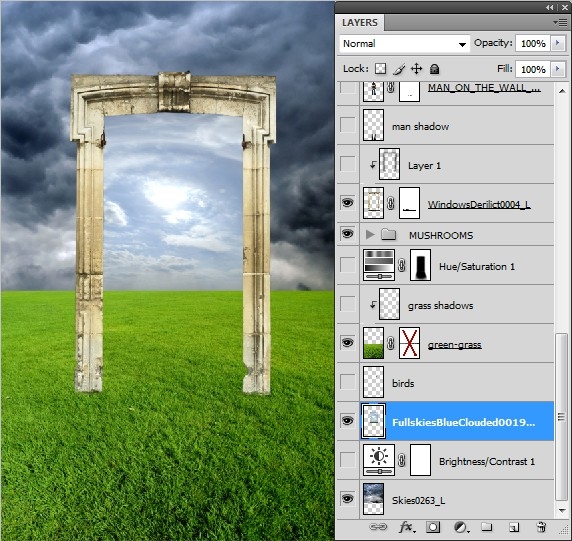
Task: Hide the Skies0263_L layer
Action: [x=348, y=499]
